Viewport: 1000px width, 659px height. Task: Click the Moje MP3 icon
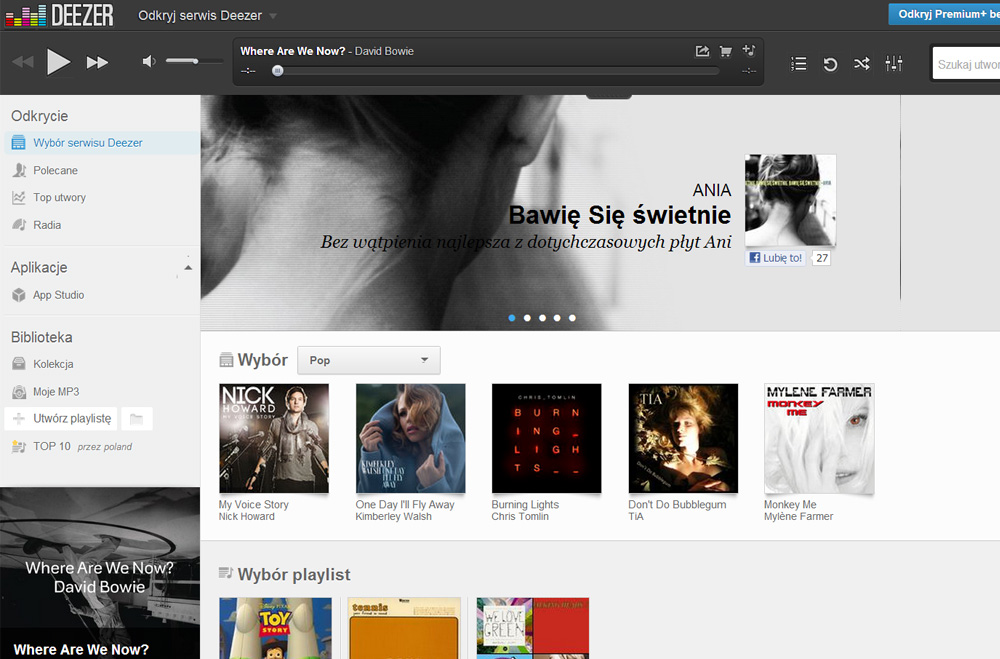pyautogui.click(x=19, y=392)
